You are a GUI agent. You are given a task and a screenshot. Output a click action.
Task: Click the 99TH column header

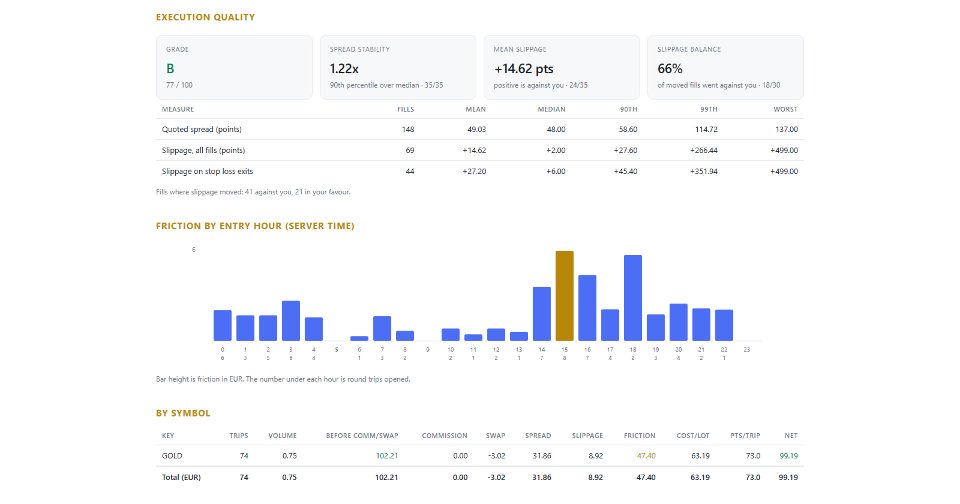coord(709,110)
